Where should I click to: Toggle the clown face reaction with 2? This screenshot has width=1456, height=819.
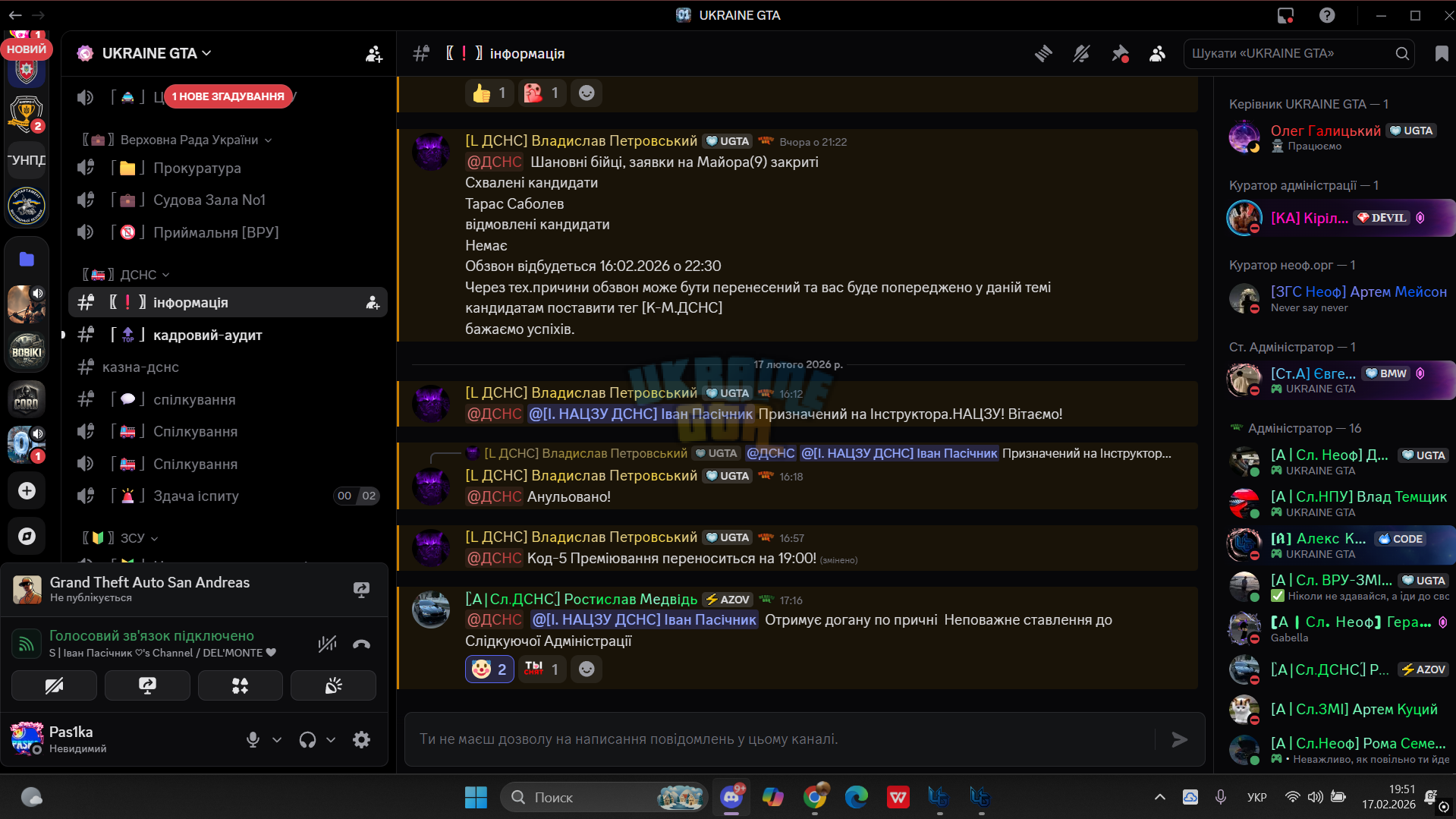click(x=489, y=669)
